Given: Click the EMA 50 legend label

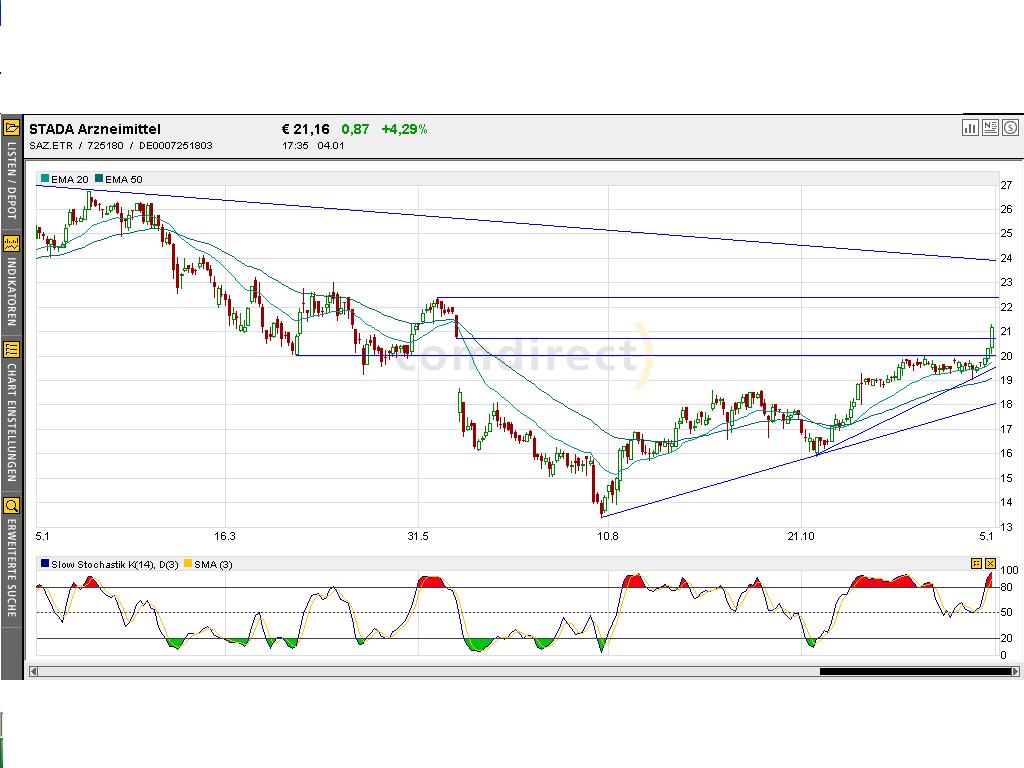Looking at the screenshot, I should [124, 180].
